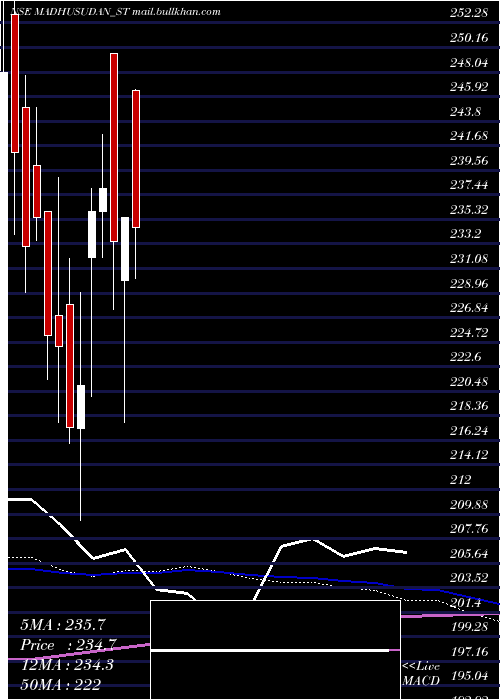This screenshot has width=500, height=700.
Task: Click the NSE MADHUSUDAN_ST chart title
Action: click(x=70, y=12)
